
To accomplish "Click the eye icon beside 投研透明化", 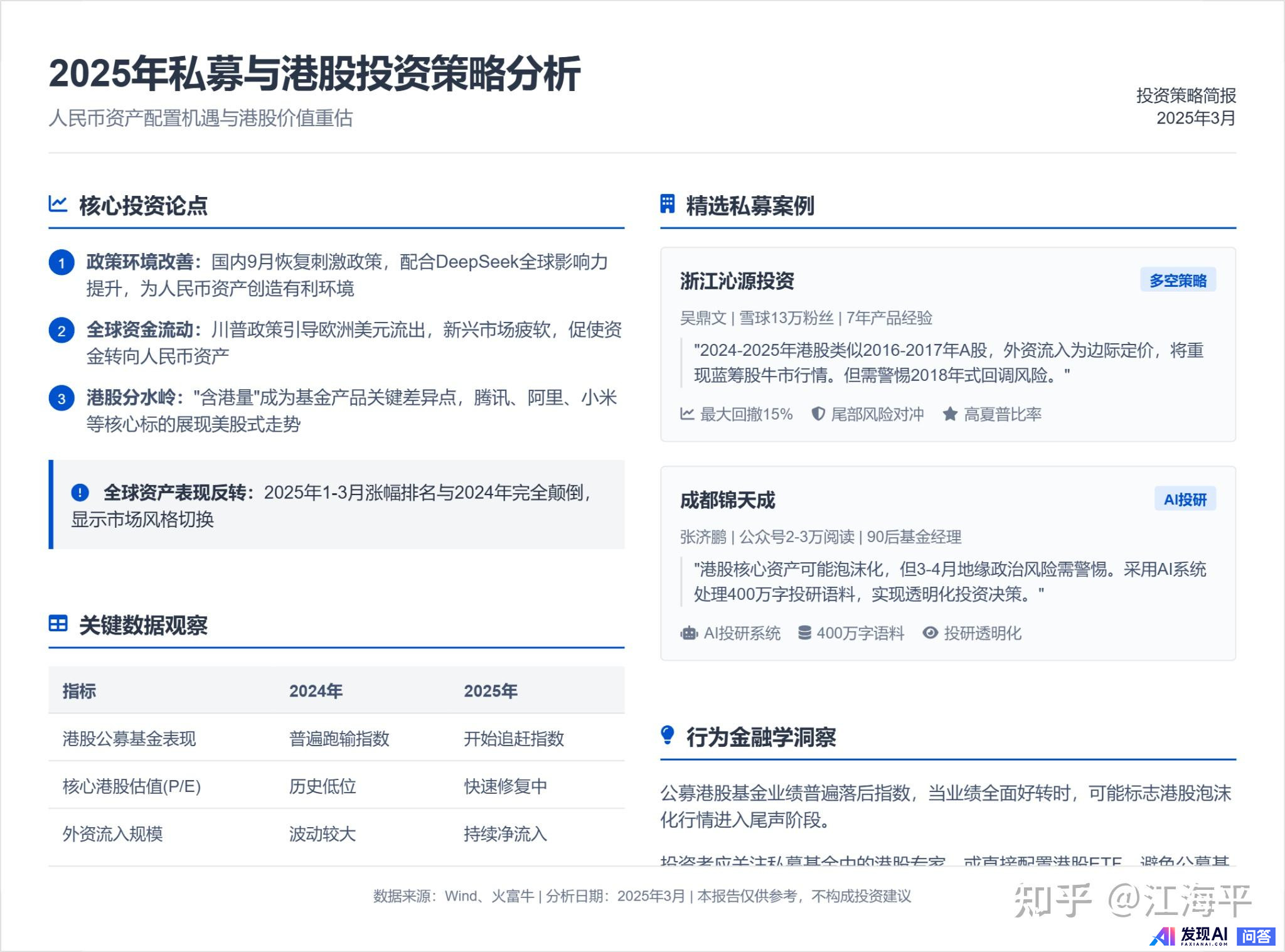I will 930,633.
